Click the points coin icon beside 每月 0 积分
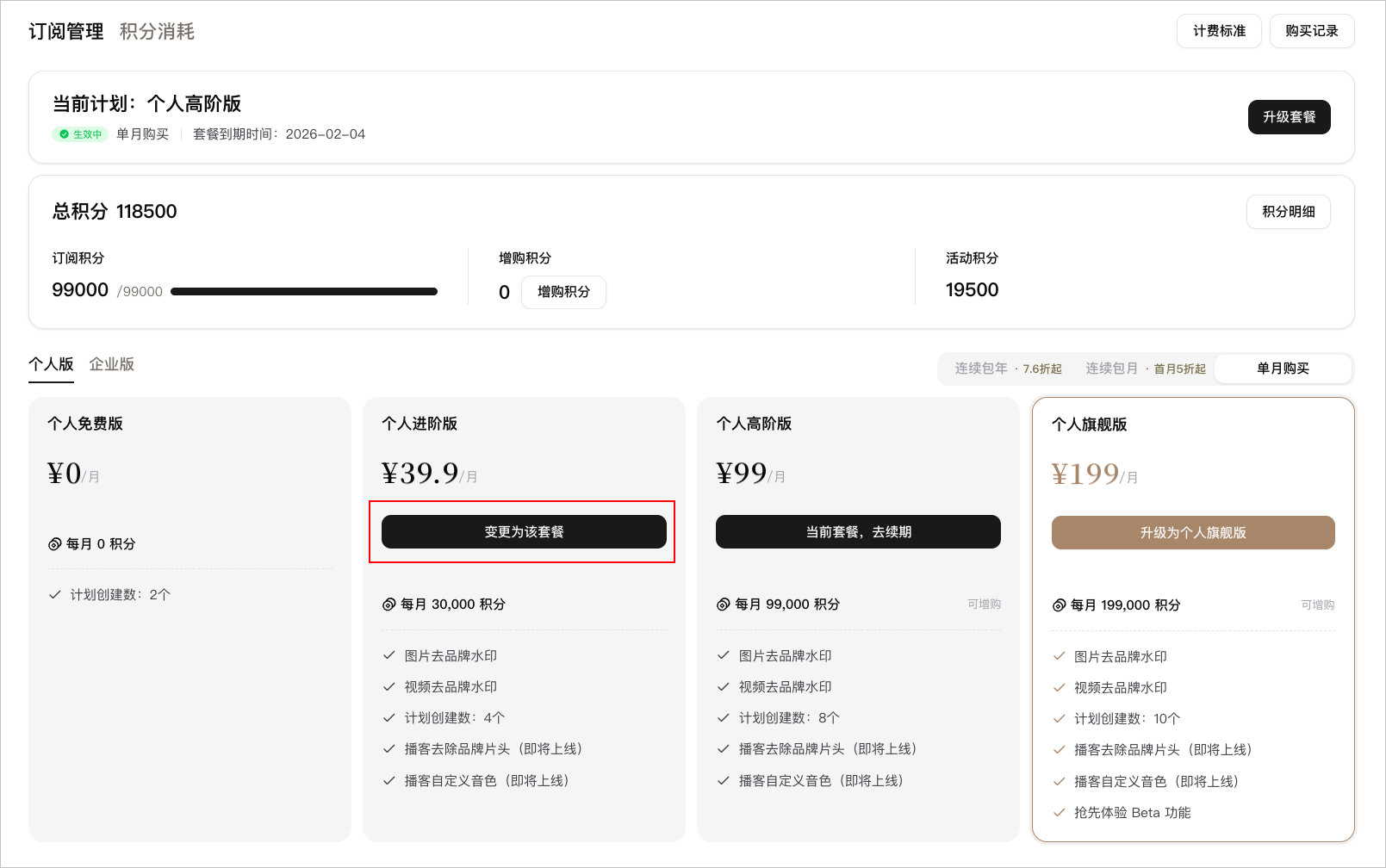 [54, 544]
